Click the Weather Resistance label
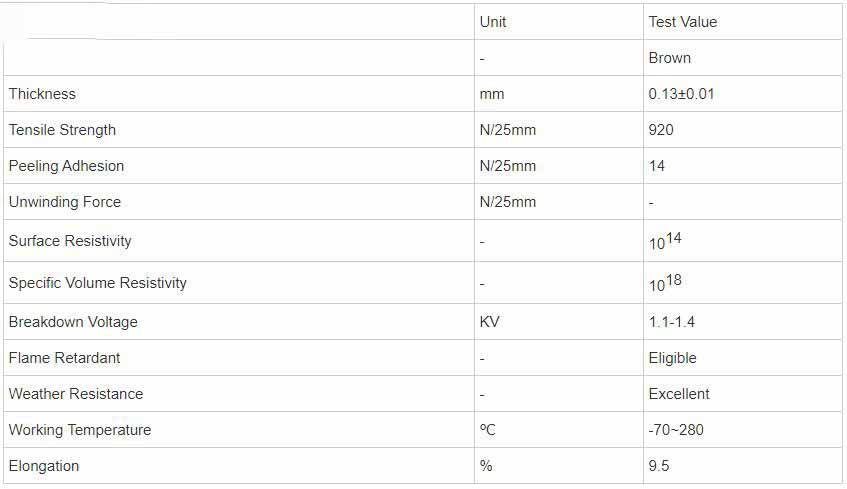Viewport: 847px width, 489px height. [75, 394]
